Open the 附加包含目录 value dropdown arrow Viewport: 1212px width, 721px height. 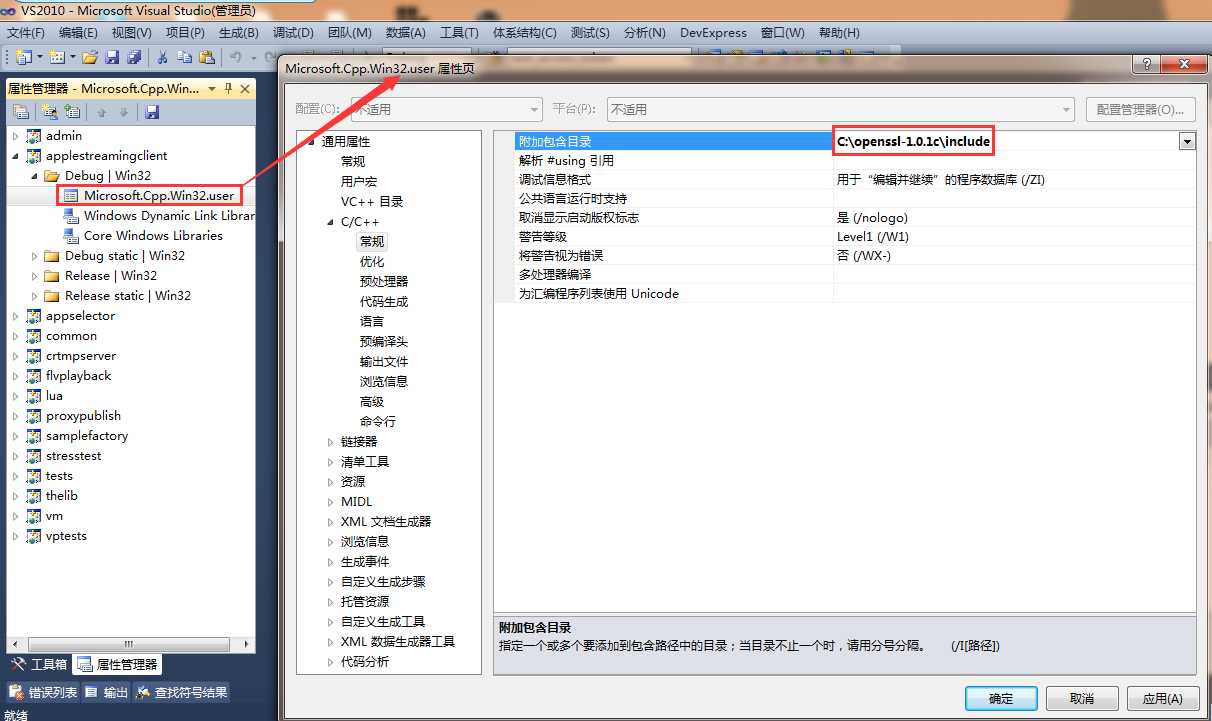[1187, 141]
